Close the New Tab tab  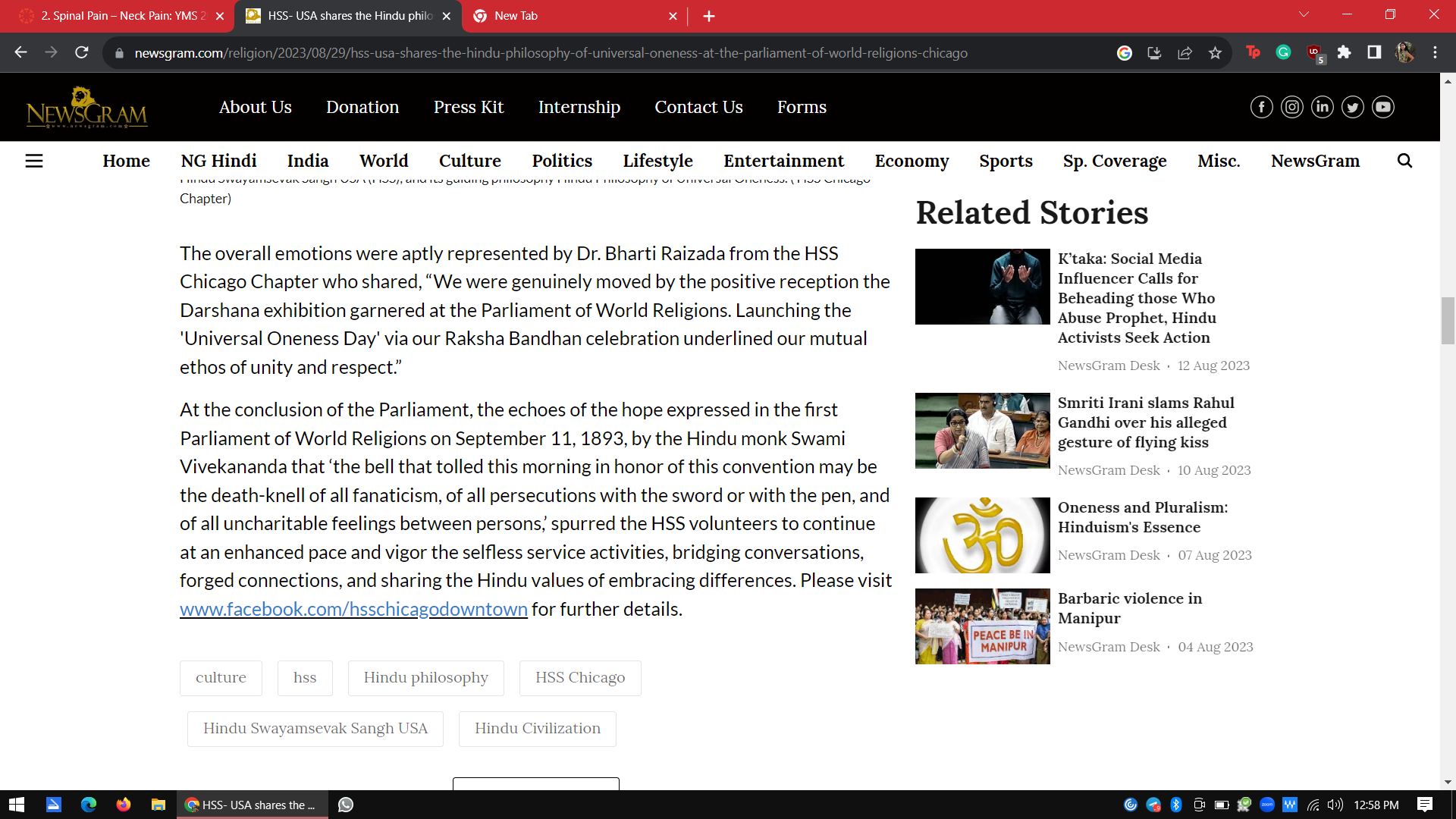[x=673, y=16]
